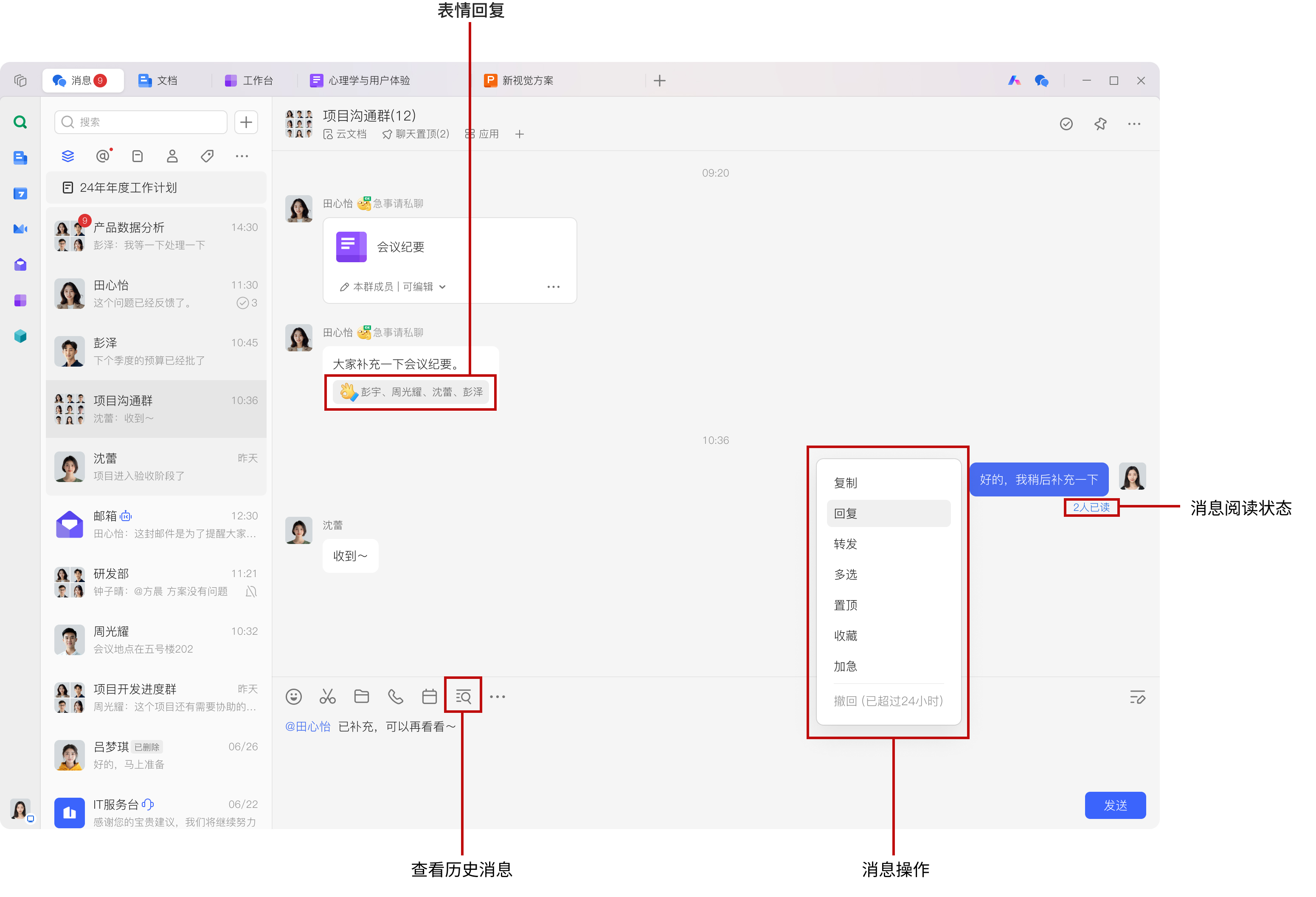Image resolution: width=1316 pixels, height=897 pixels.
Task: Click the task checkmark icon in header
Action: coord(1066,124)
